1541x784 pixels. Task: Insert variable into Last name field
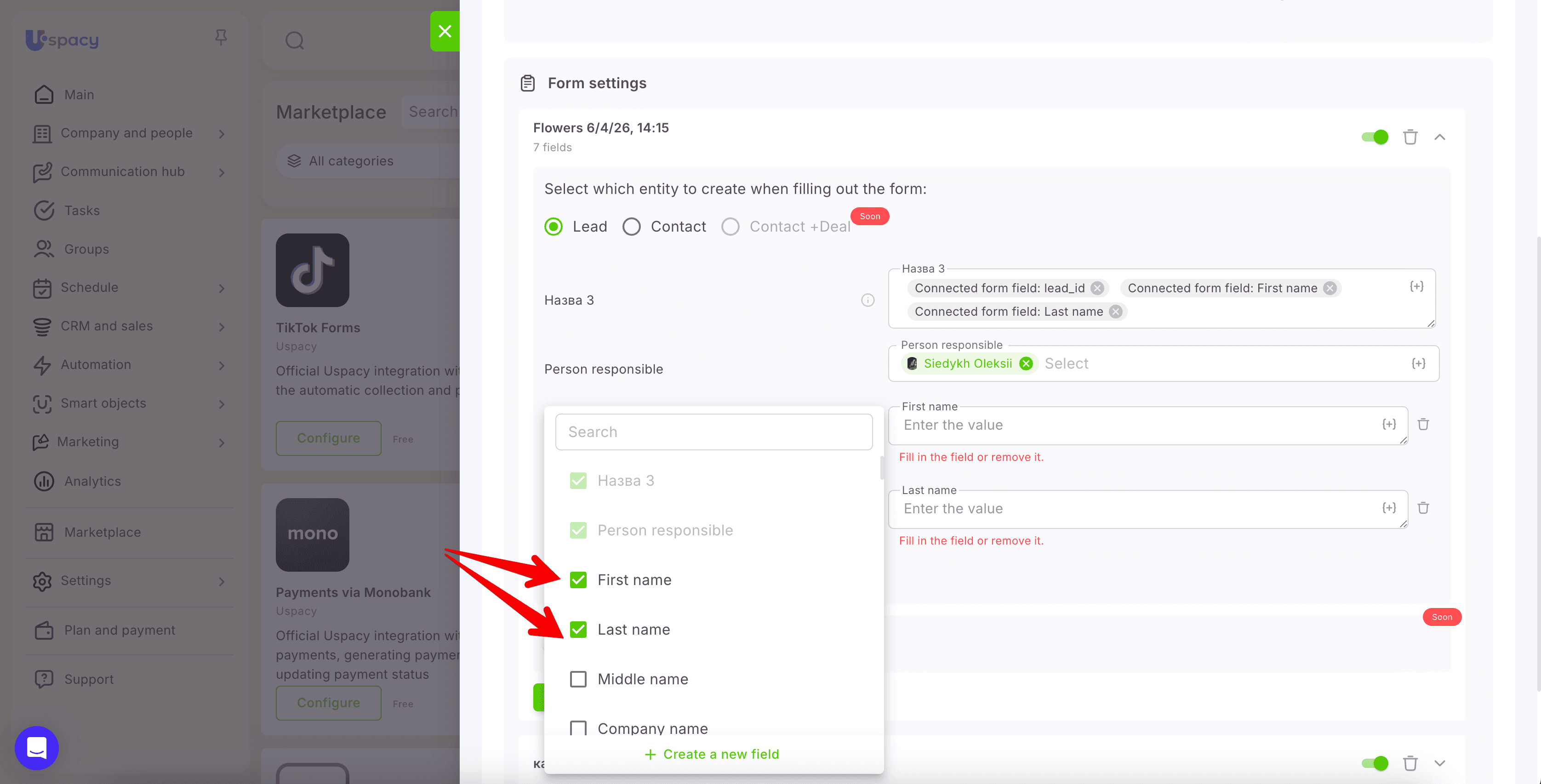pos(1389,508)
